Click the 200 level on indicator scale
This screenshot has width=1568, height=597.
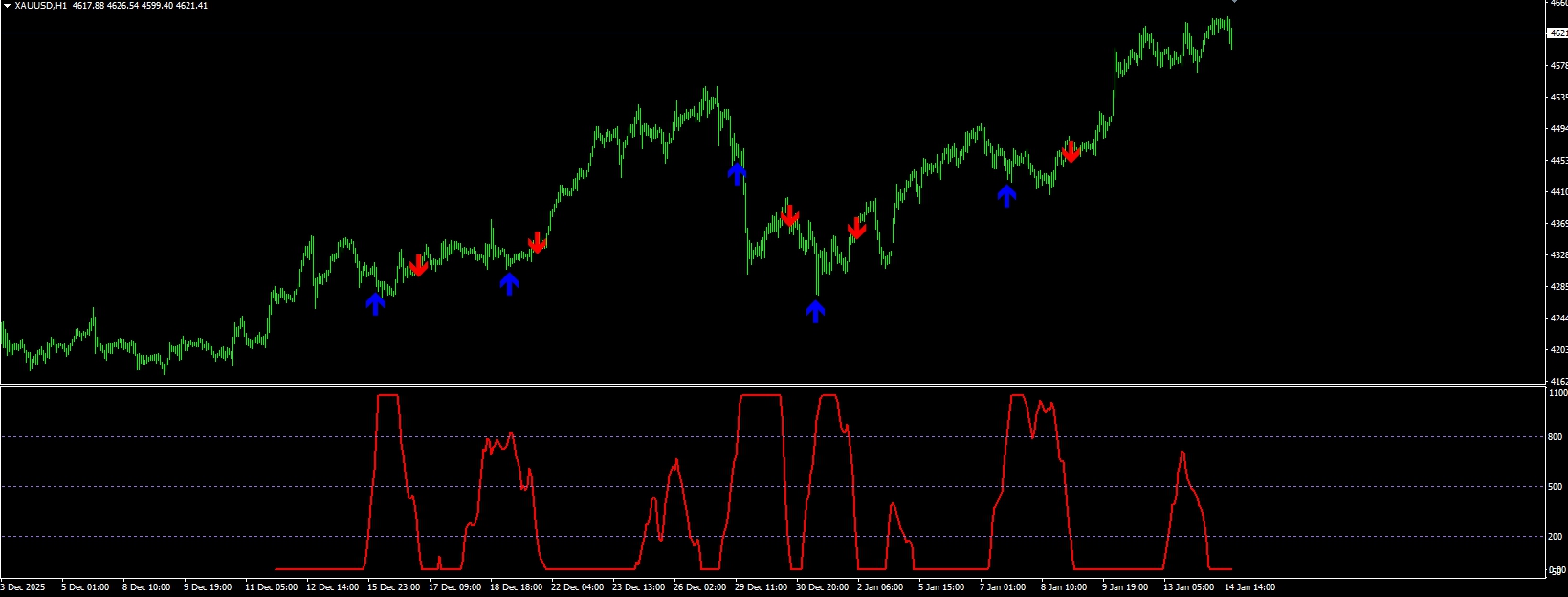[x=1557, y=537]
